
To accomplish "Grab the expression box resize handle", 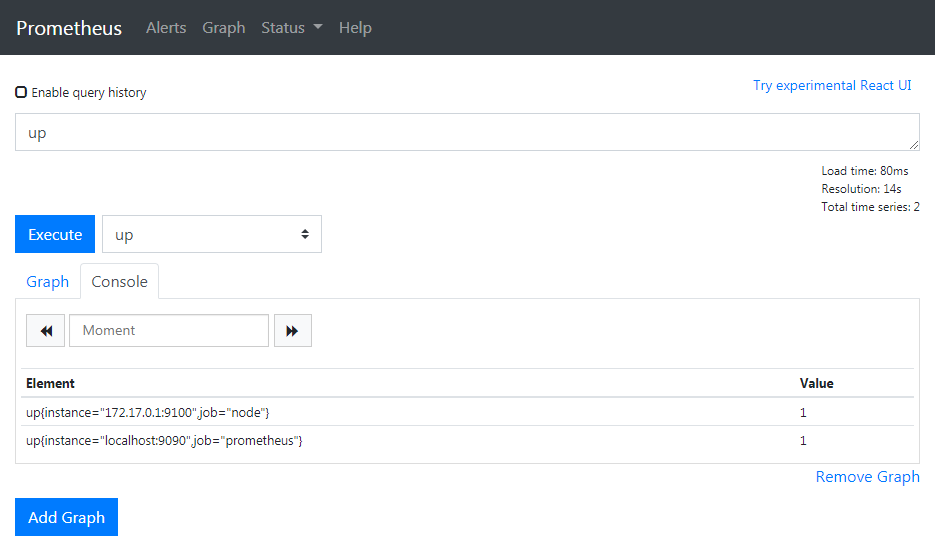I will point(914,145).
